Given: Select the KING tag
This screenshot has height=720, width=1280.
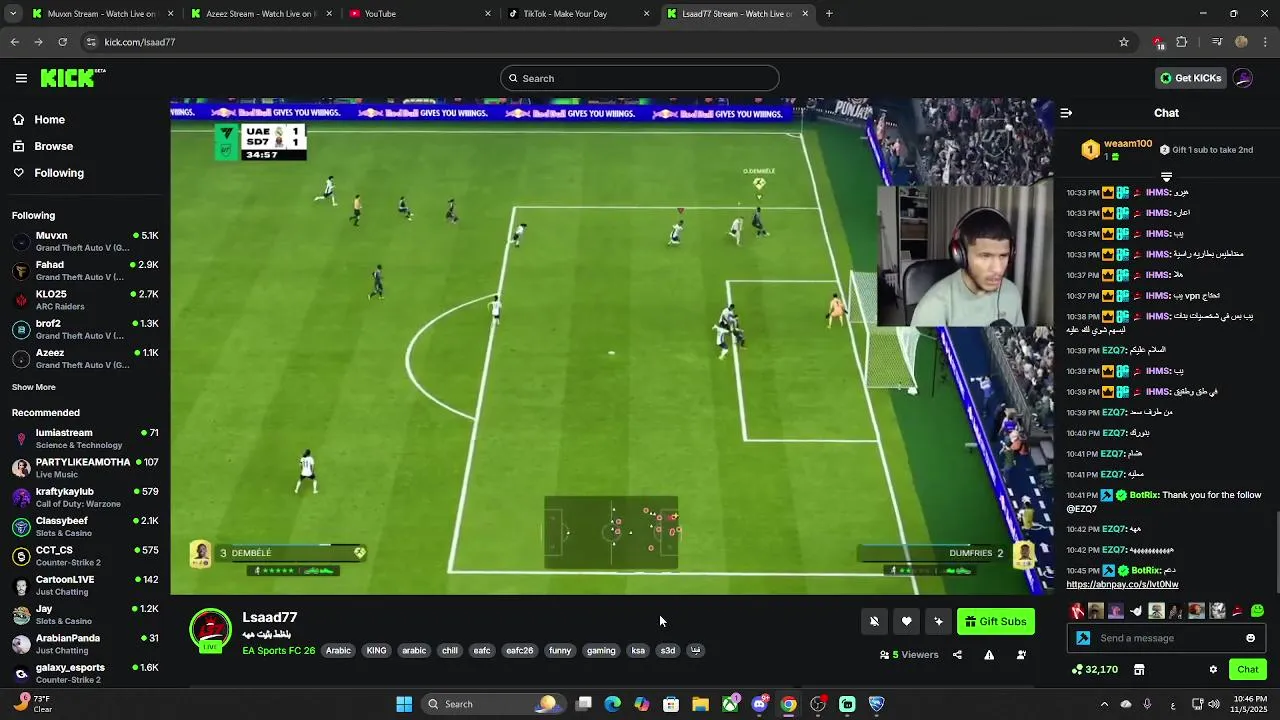Looking at the screenshot, I should tap(376, 651).
